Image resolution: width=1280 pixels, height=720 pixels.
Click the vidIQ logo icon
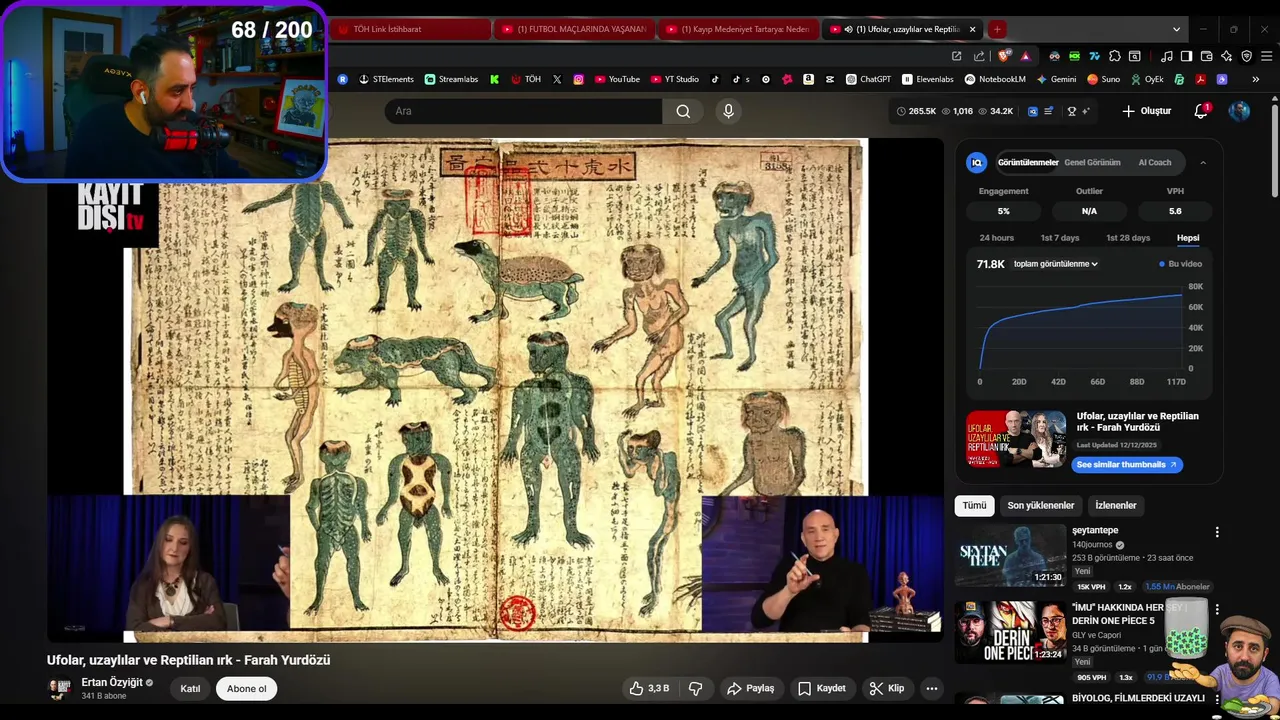(x=977, y=162)
